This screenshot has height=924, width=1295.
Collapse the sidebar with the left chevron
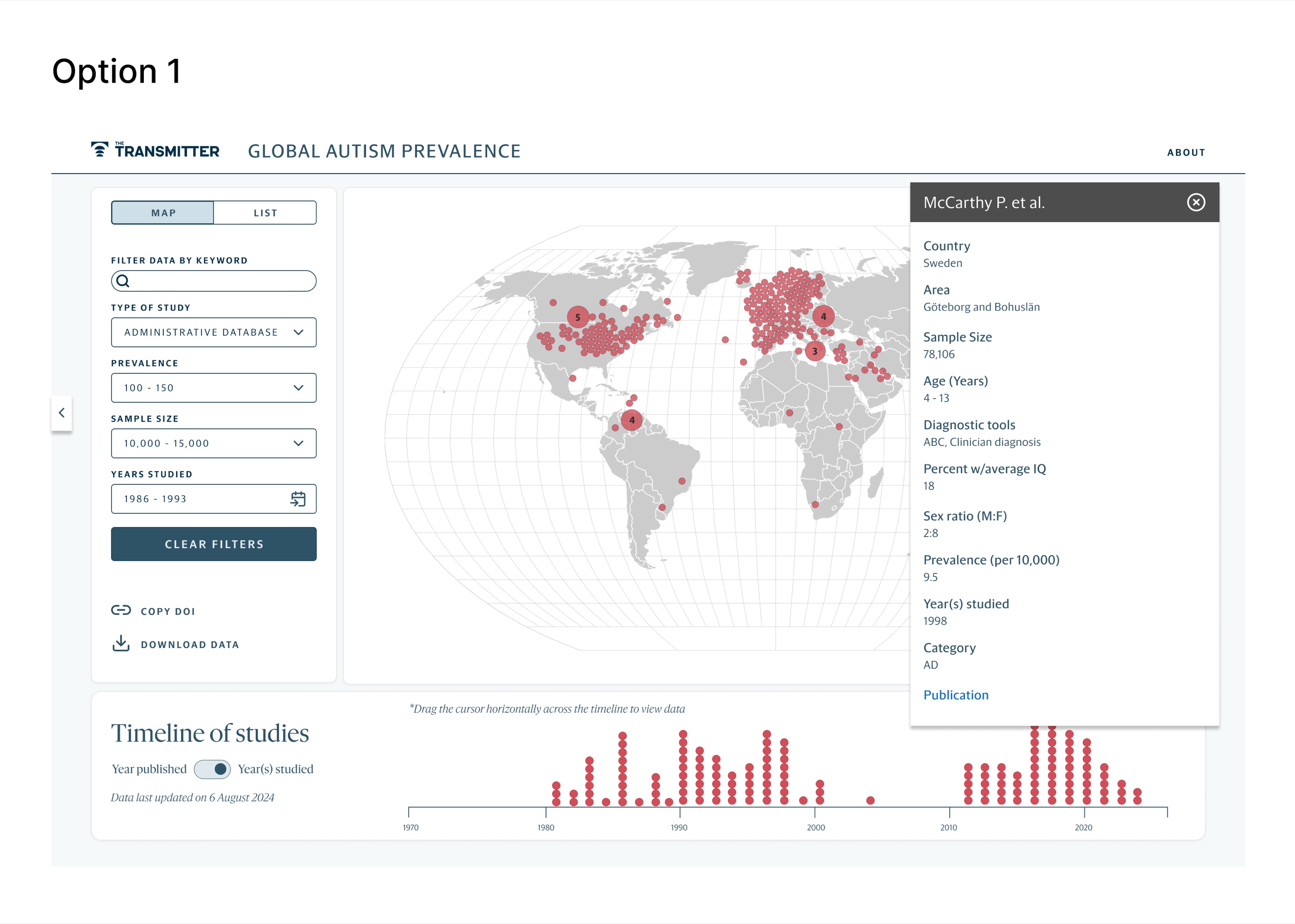[62, 413]
